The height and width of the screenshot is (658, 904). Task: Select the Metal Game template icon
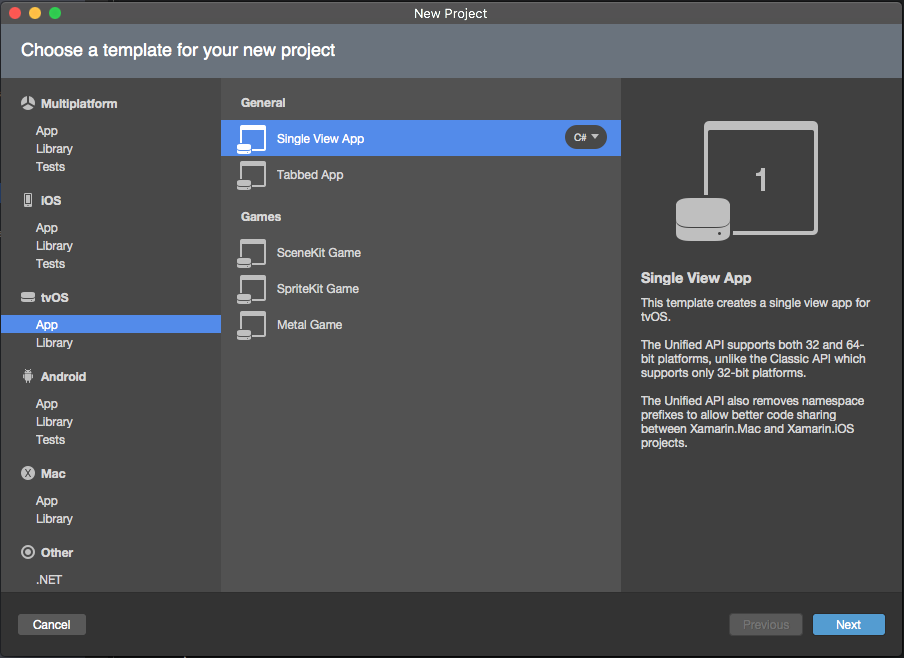[x=251, y=324]
